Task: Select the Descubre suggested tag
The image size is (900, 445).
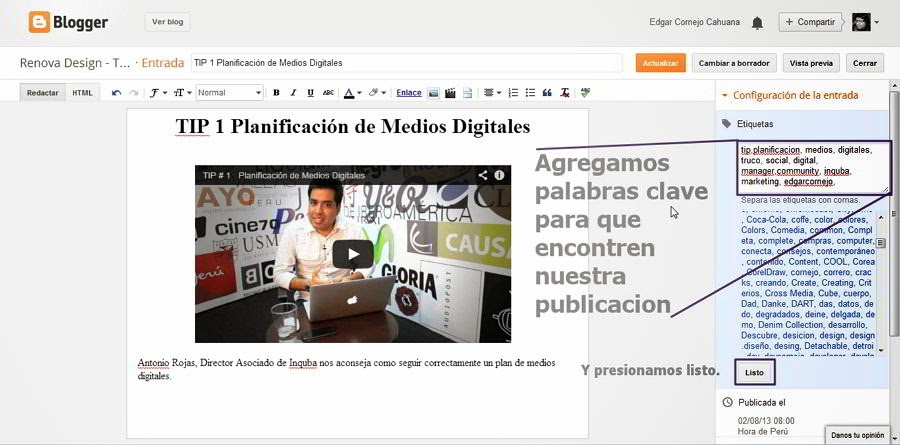Action: click(759, 335)
